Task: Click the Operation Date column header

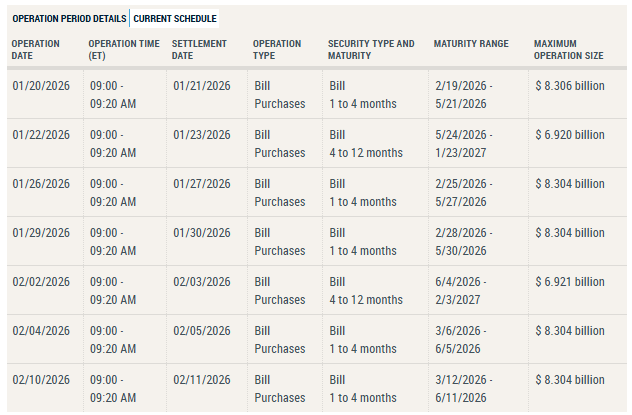Action: coord(36,50)
